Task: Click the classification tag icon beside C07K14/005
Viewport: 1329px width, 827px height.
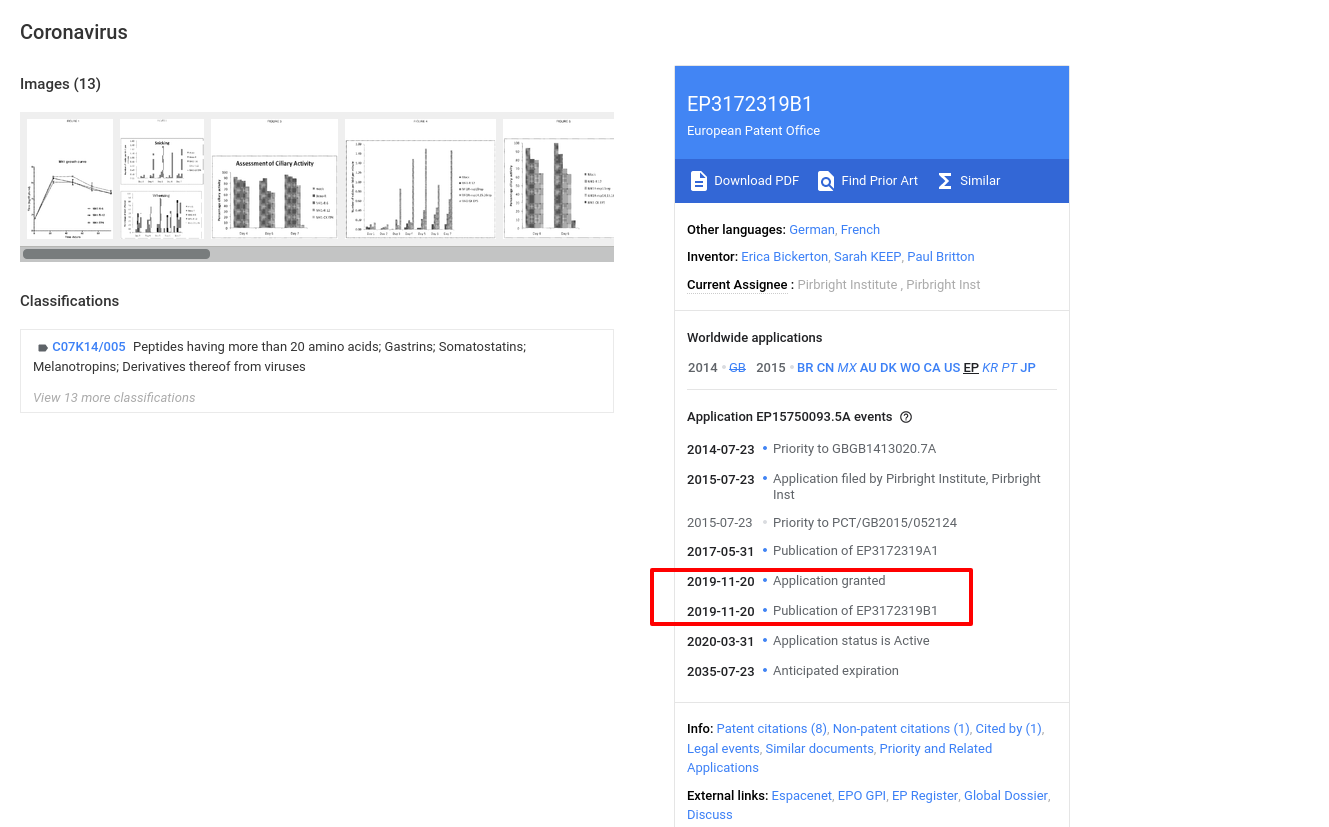Action: [43, 347]
